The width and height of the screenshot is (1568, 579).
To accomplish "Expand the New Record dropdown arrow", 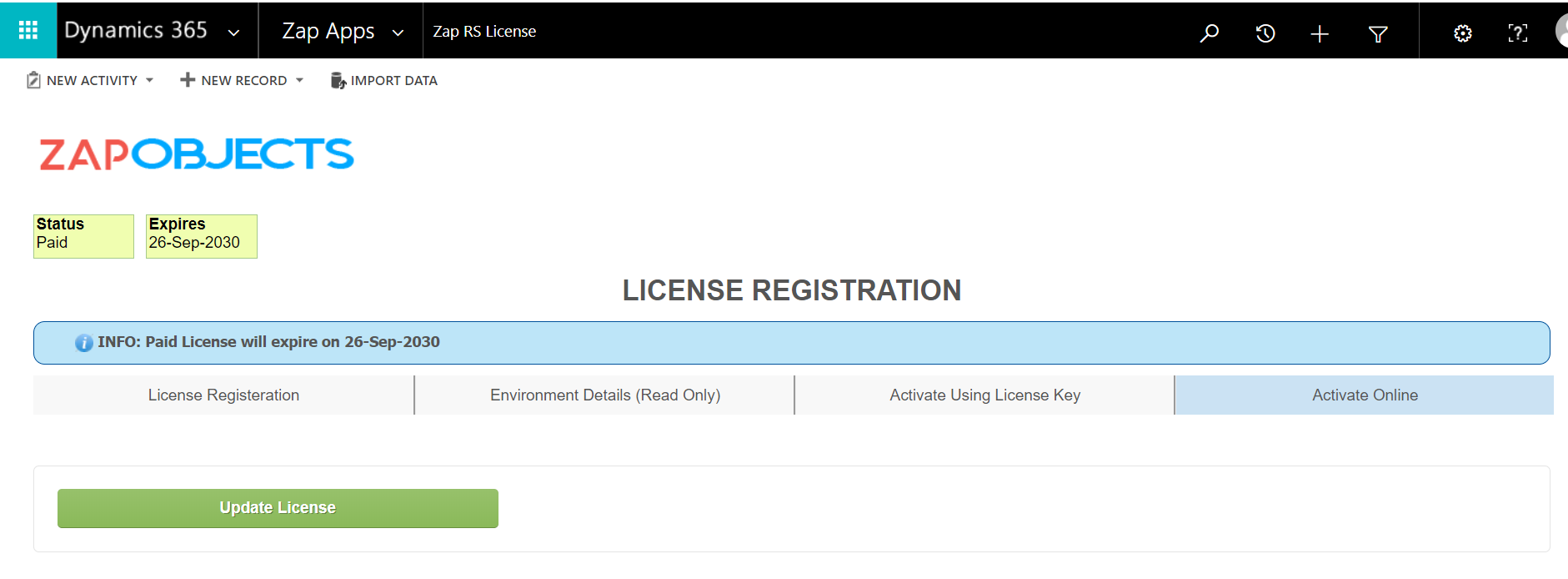I will click(x=299, y=80).
